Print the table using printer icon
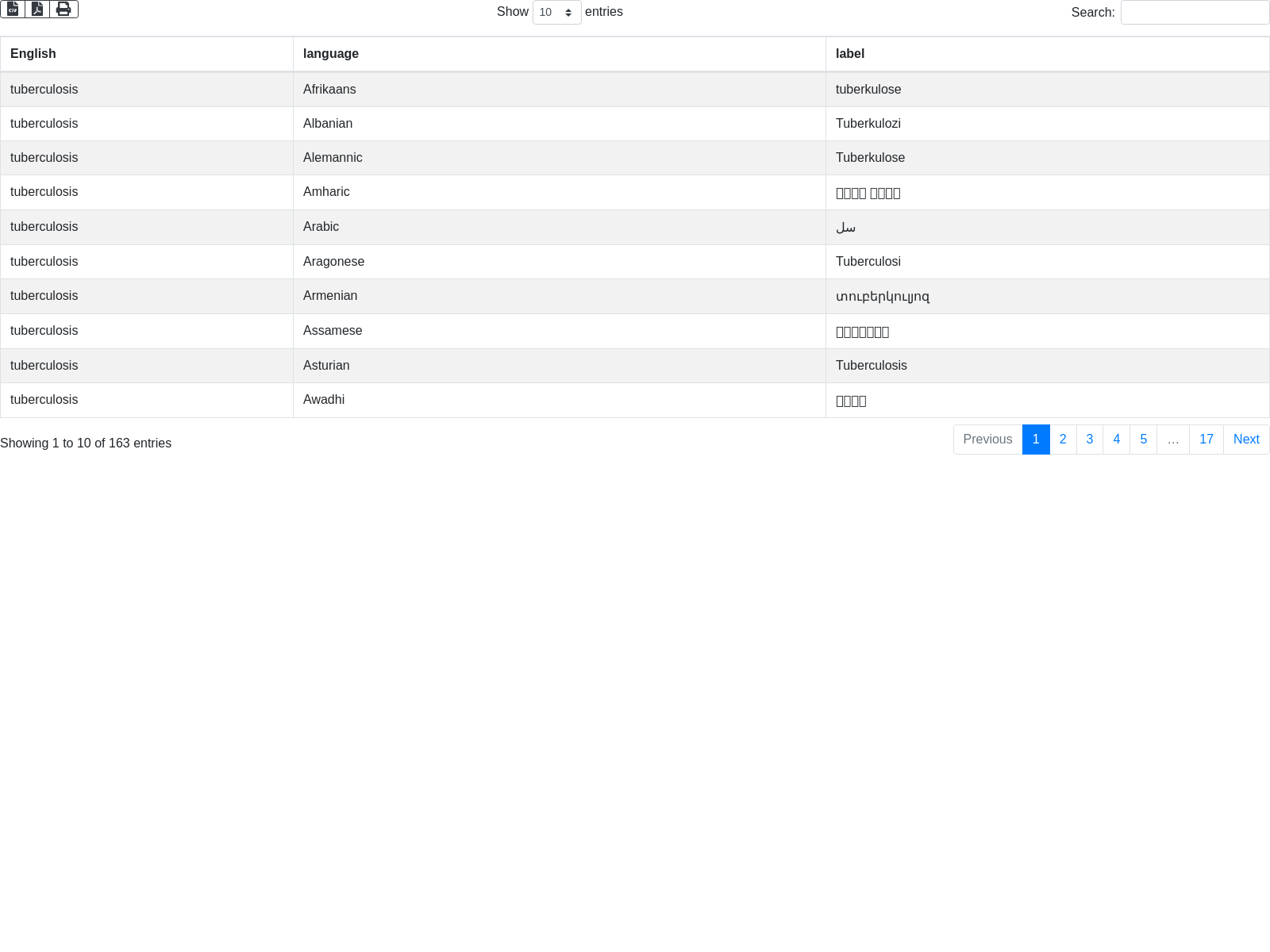The height and width of the screenshot is (952, 1270). [63, 9]
